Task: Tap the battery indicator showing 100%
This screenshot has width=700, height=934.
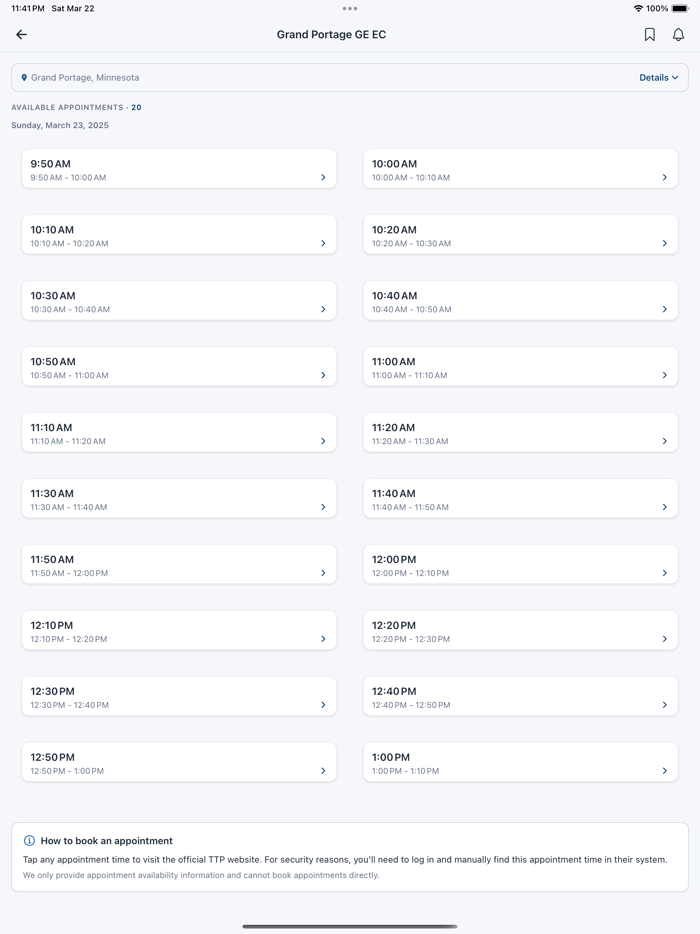Action: [682, 8]
